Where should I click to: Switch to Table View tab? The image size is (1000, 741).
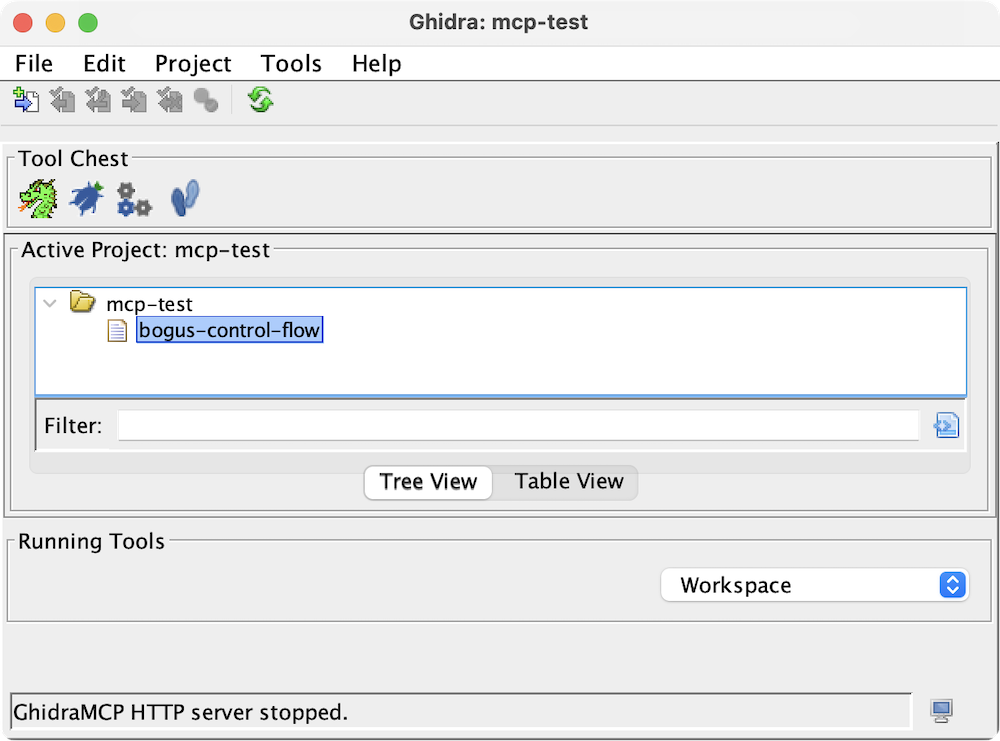click(x=569, y=482)
